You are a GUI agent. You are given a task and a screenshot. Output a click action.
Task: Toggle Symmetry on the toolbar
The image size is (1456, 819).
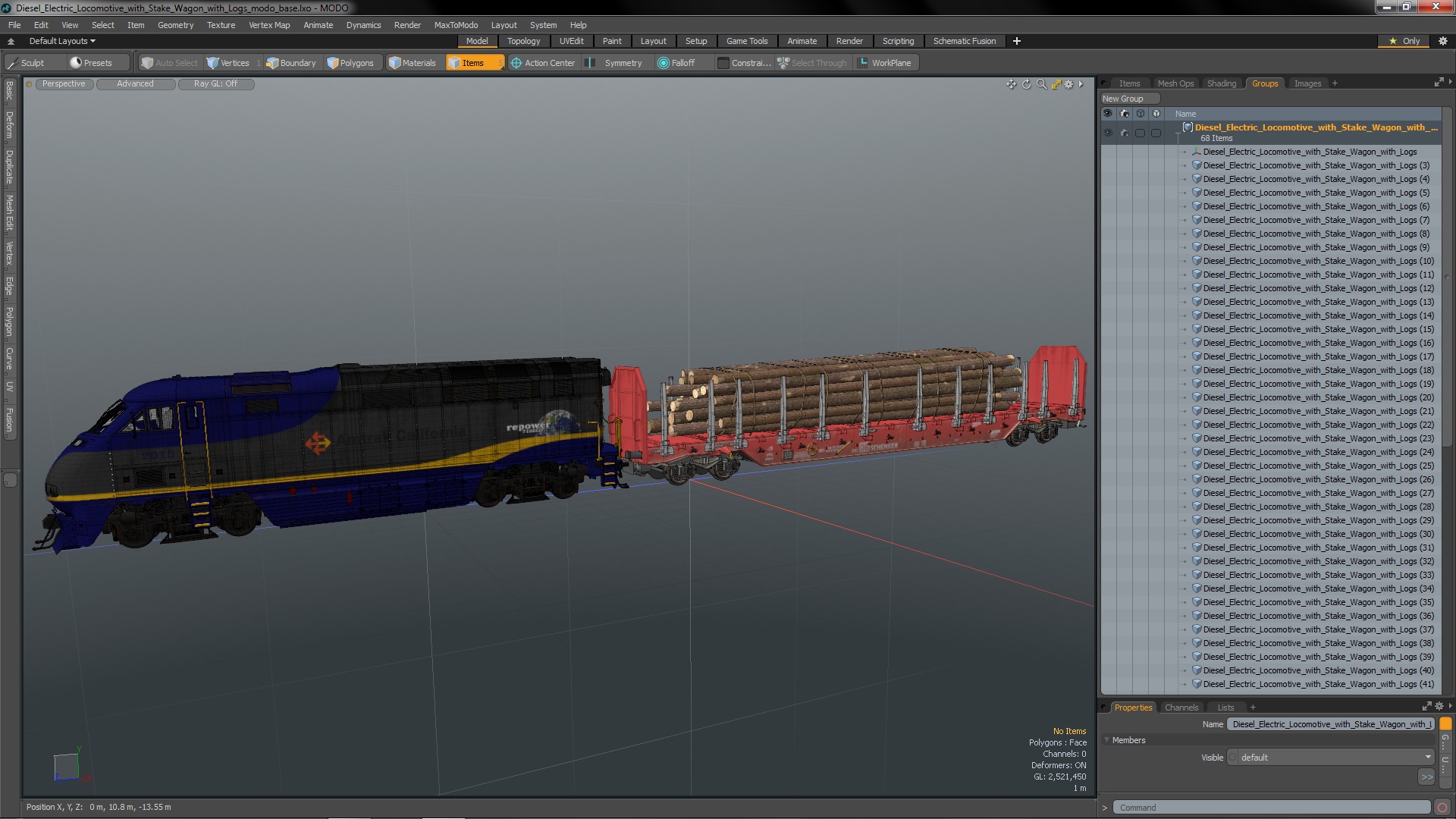616,63
